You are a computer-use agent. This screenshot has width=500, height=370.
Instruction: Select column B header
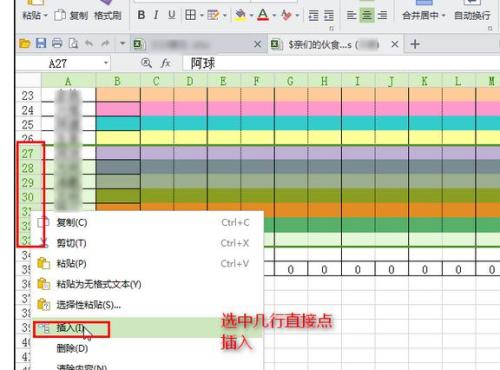click(x=118, y=81)
